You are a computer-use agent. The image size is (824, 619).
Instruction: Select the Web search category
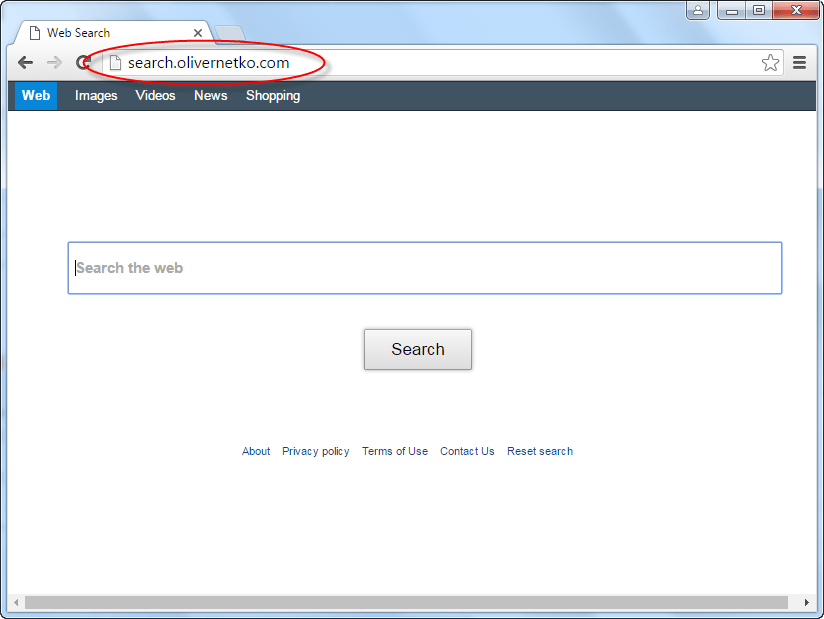pos(36,96)
